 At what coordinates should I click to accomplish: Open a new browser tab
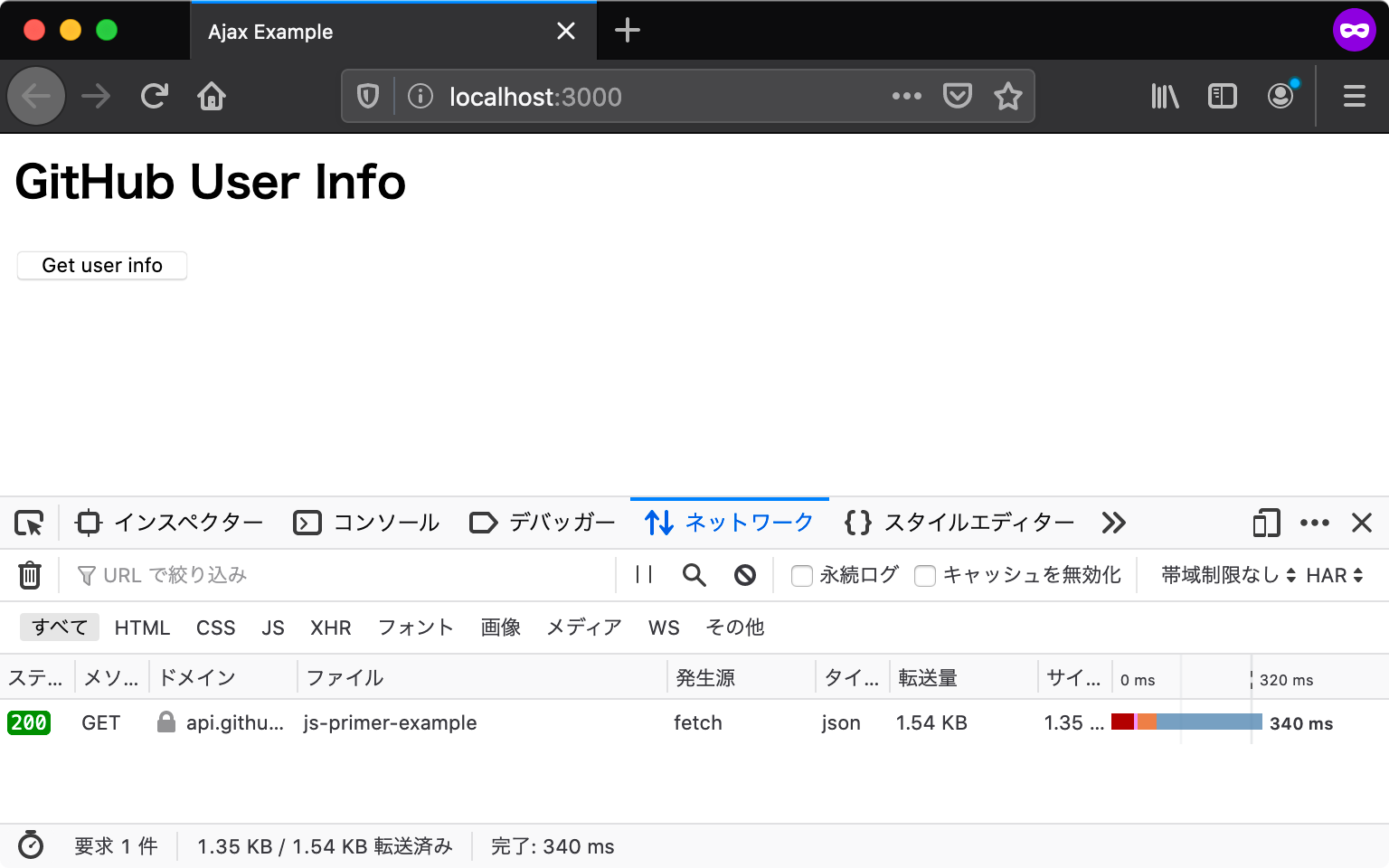coord(627,30)
